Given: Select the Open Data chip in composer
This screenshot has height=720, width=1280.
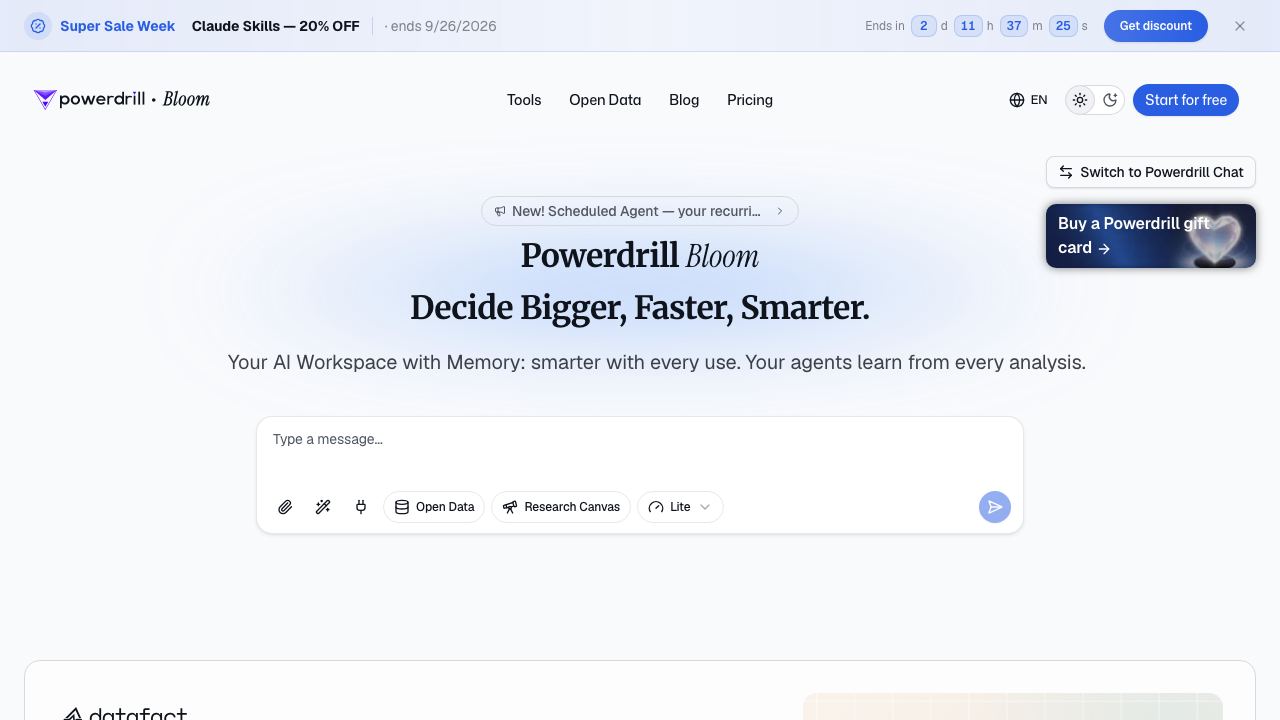Looking at the screenshot, I should (x=434, y=507).
